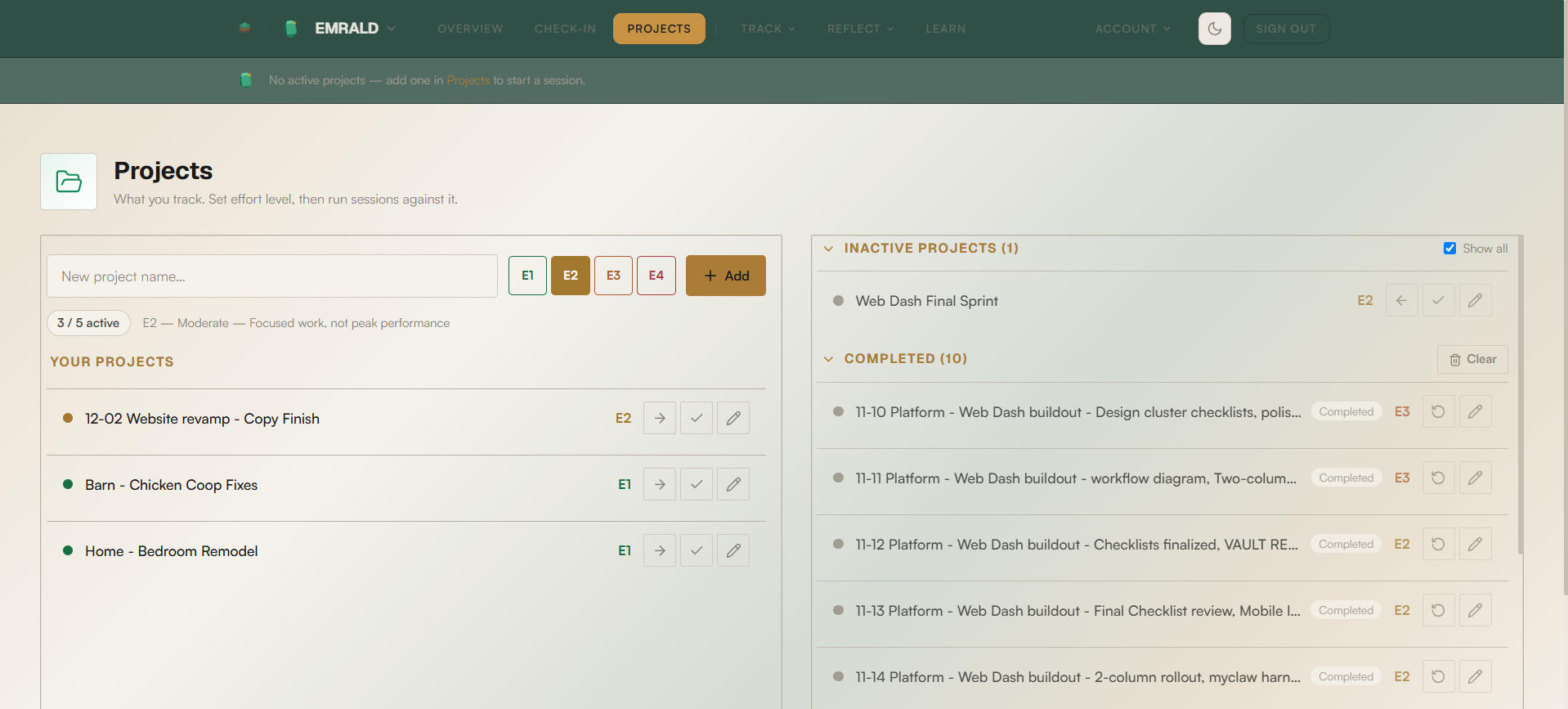Follow the Projects link in the banner
The height and width of the screenshot is (709, 1568).
[x=468, y=80]
